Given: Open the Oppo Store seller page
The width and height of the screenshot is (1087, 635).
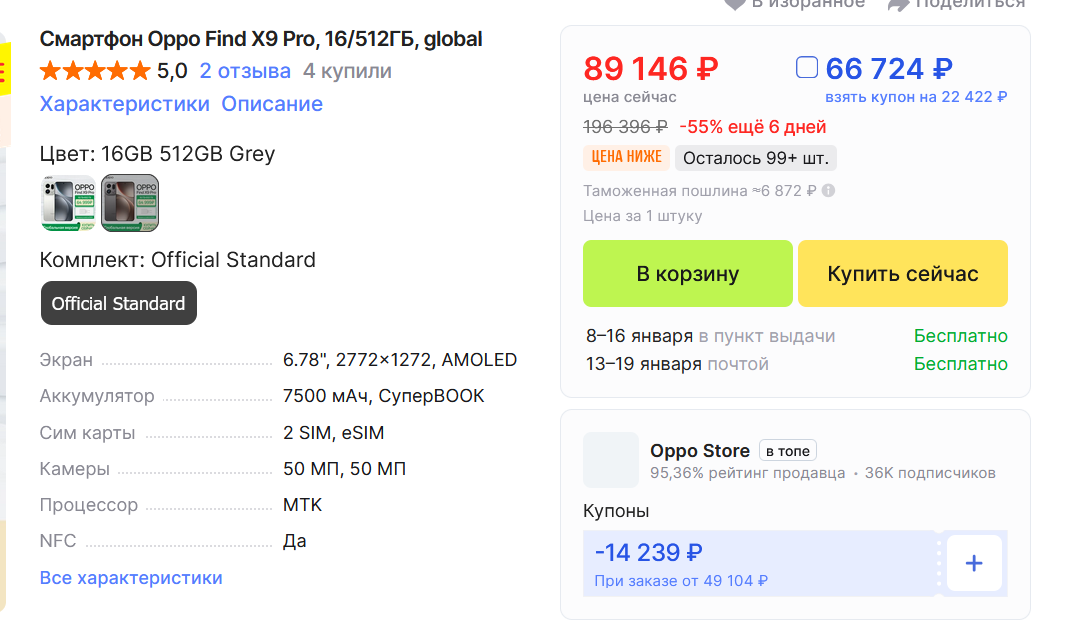Looking at the screenshot, I should click(x=699, y=451).
